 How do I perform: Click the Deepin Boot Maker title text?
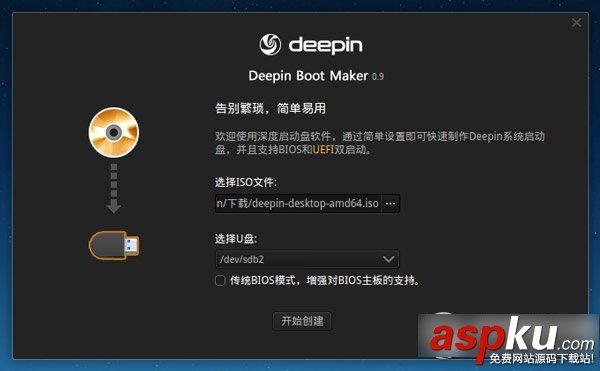pos(308,76)
